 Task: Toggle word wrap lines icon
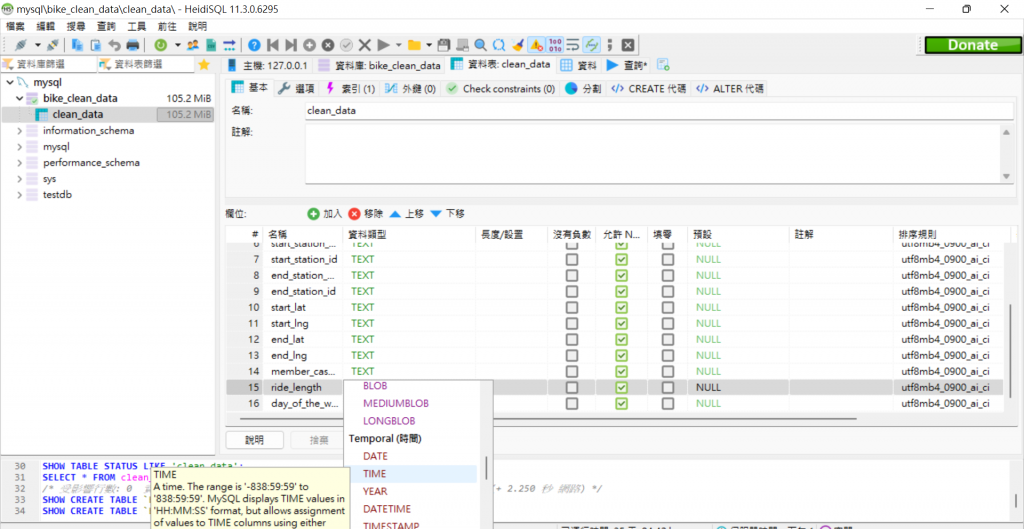[573, 45]
